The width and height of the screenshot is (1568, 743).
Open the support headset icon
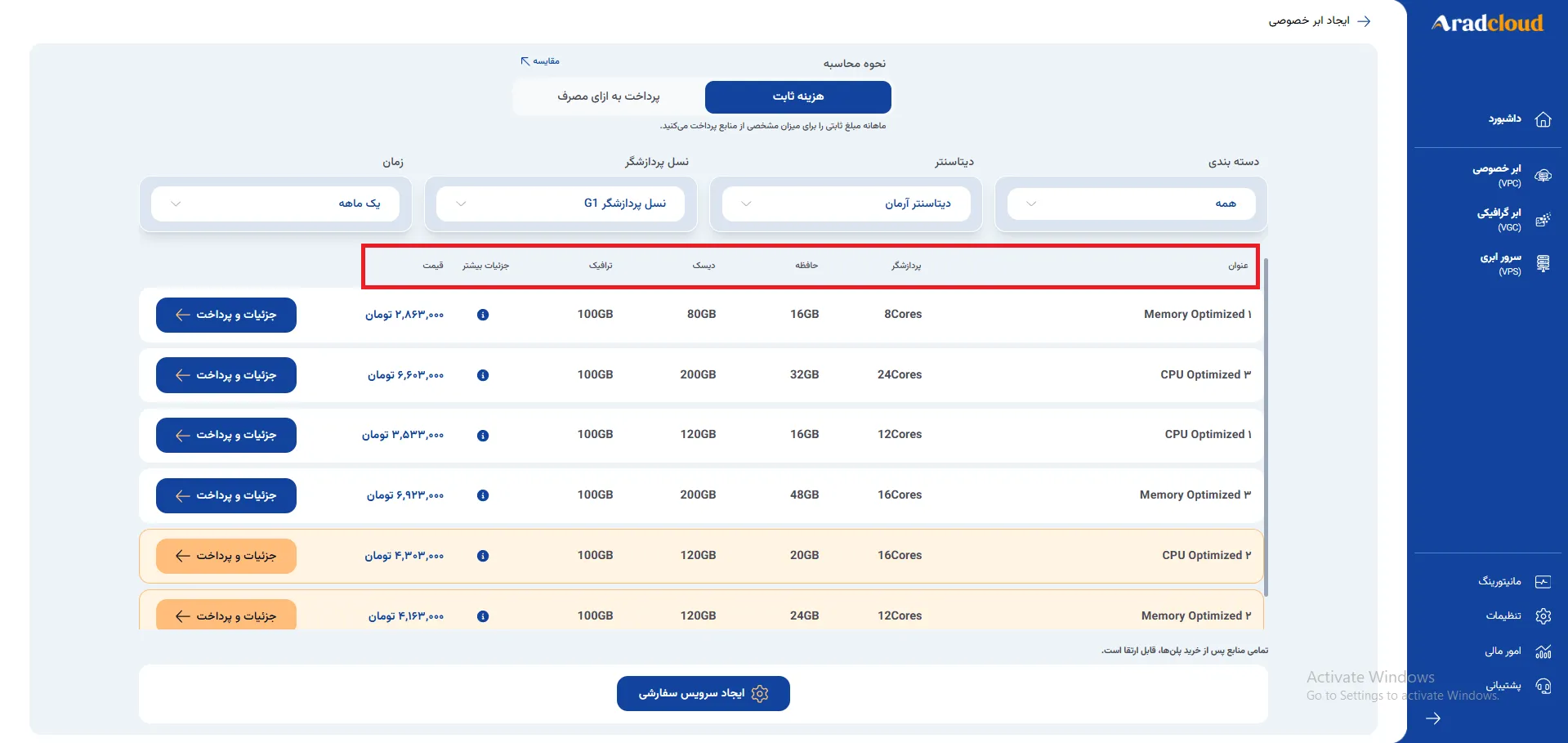[1543, 686]
